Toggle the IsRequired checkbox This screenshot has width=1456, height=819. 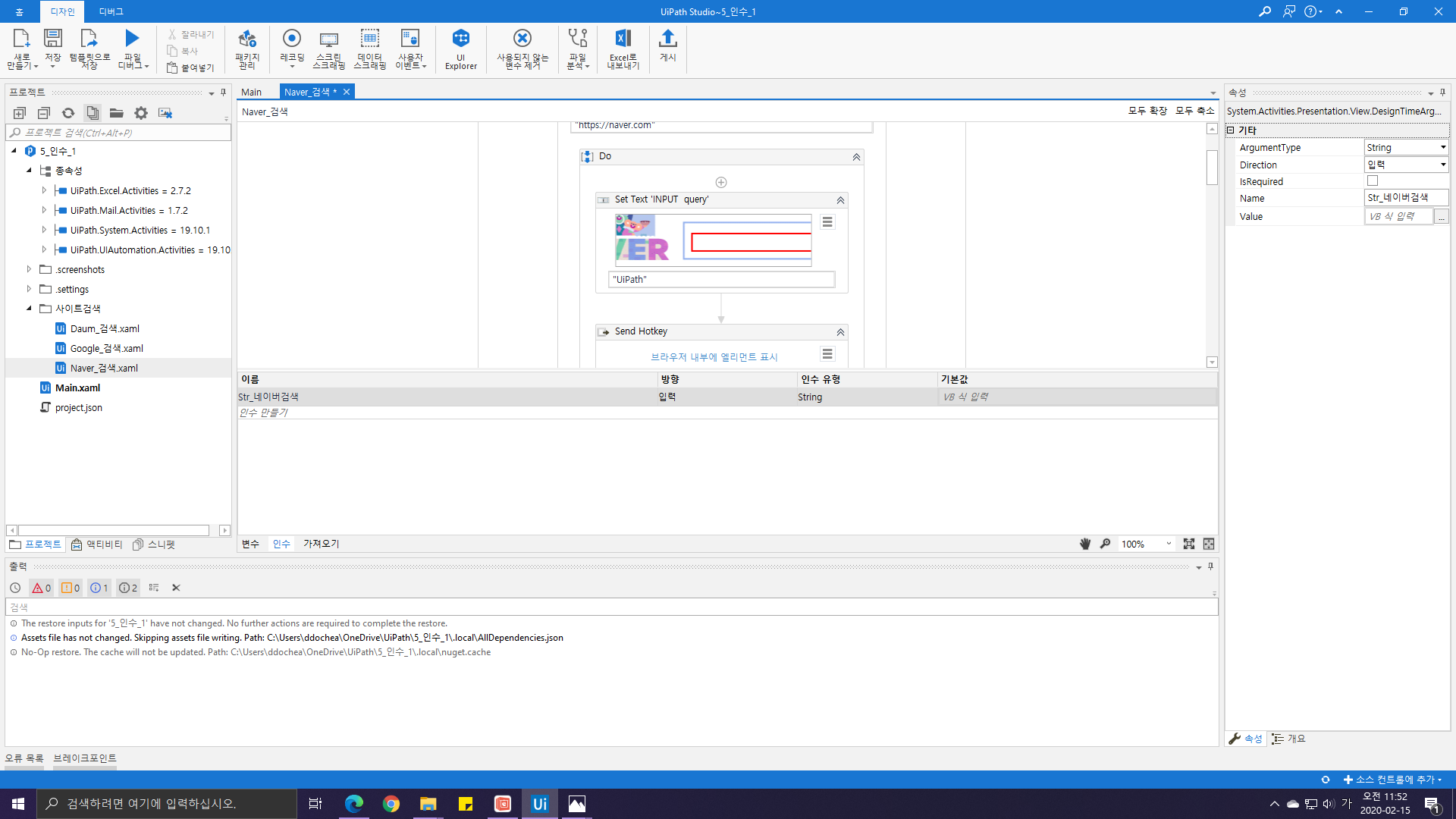coord(1372,181)
